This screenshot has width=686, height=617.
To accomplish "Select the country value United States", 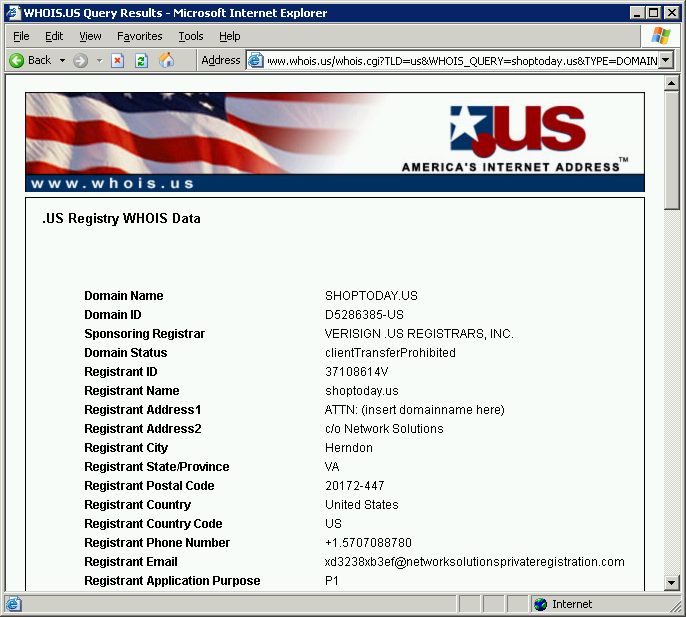I will click(x=361, y=505).
